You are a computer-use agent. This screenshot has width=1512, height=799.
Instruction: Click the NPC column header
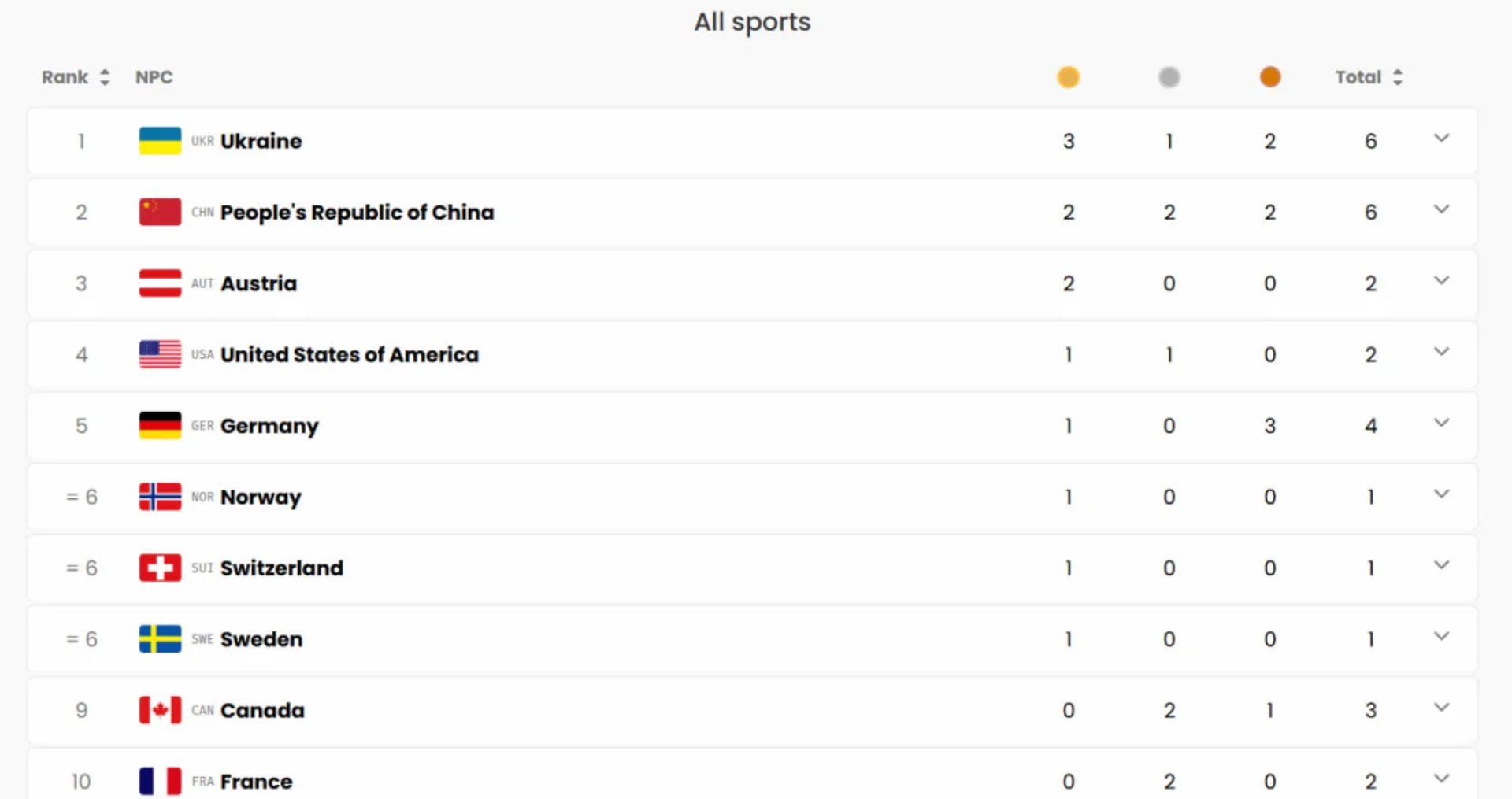point(154,77)
